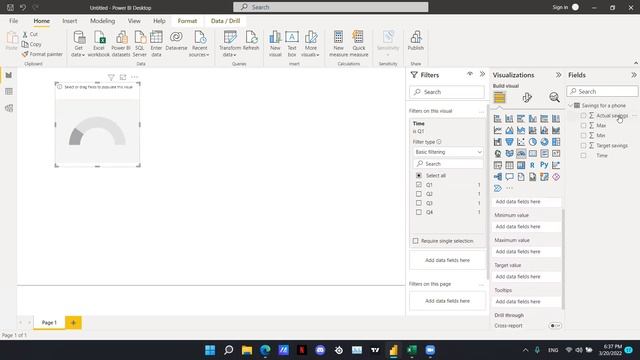The width and height of the screenshot is (640, 360).
Task: Select the R script visual
Action: click(533, 165)
